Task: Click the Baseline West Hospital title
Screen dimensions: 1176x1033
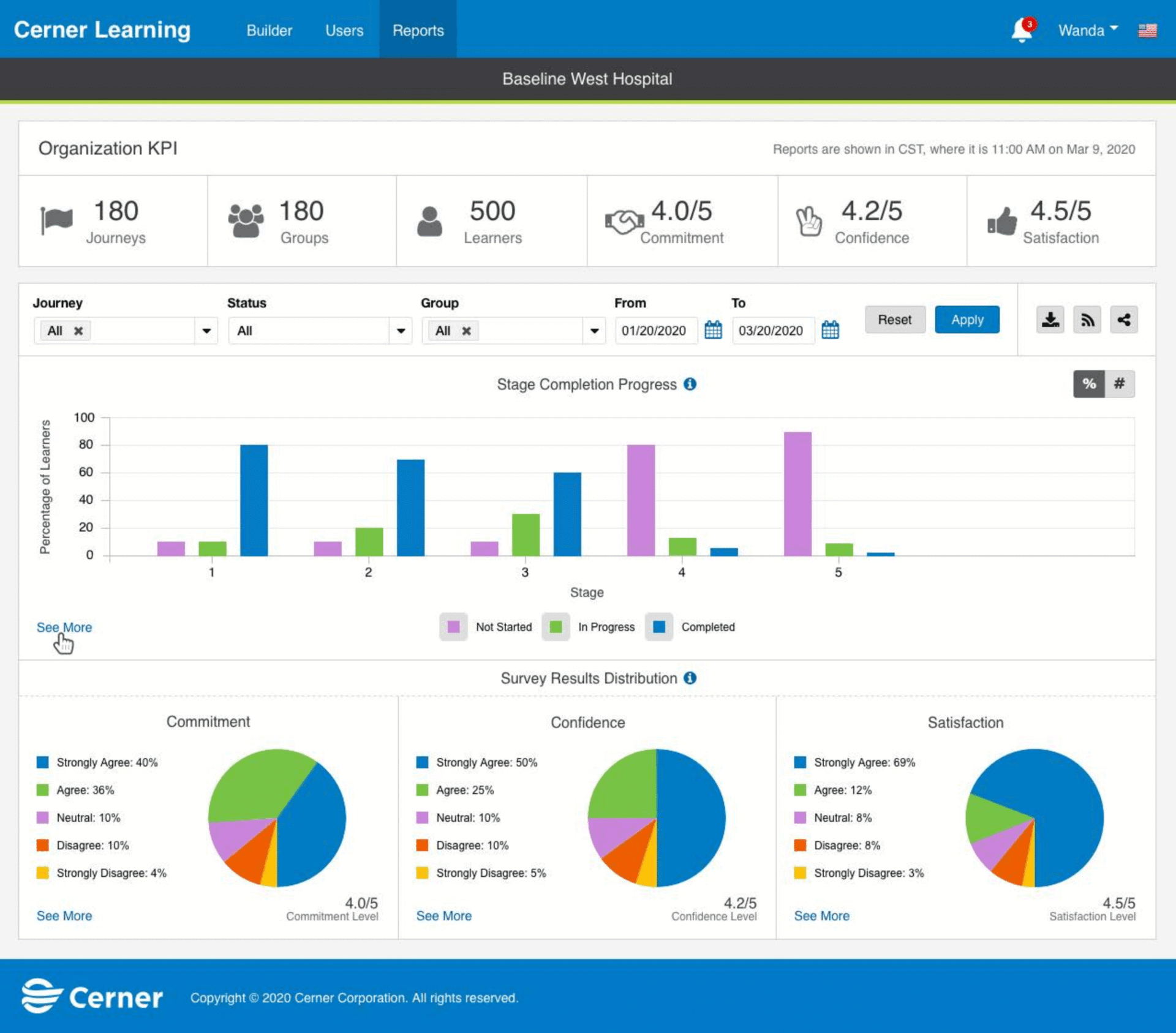Action: pyautogui.click(x=587, y=78)
